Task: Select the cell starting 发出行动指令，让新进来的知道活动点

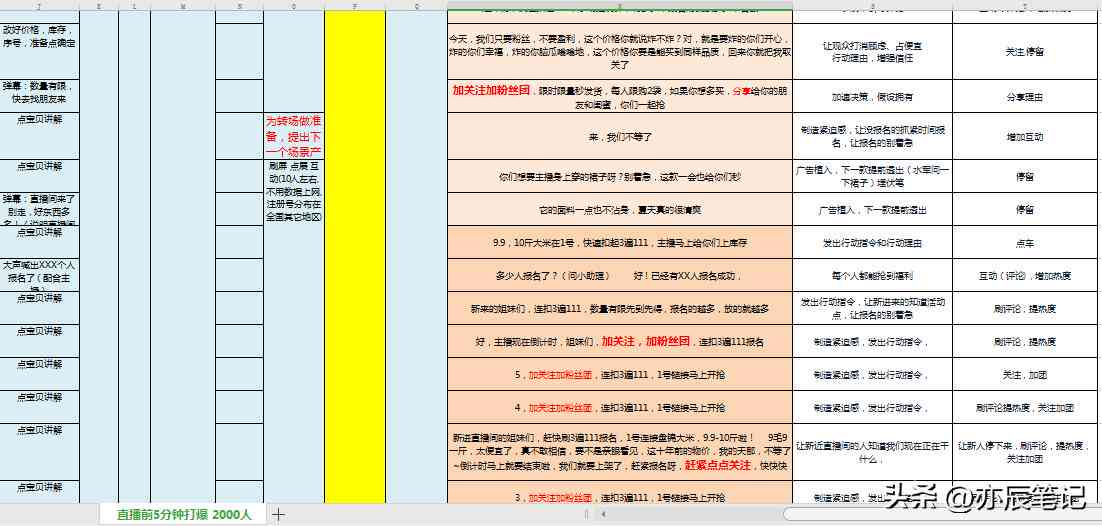Action: tap(873, 309)
